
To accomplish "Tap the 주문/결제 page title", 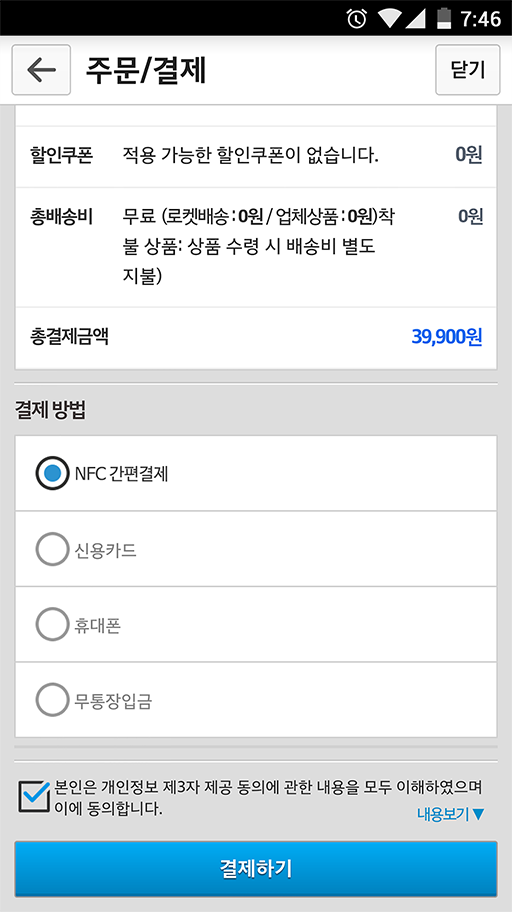I will tap(147, 70).
